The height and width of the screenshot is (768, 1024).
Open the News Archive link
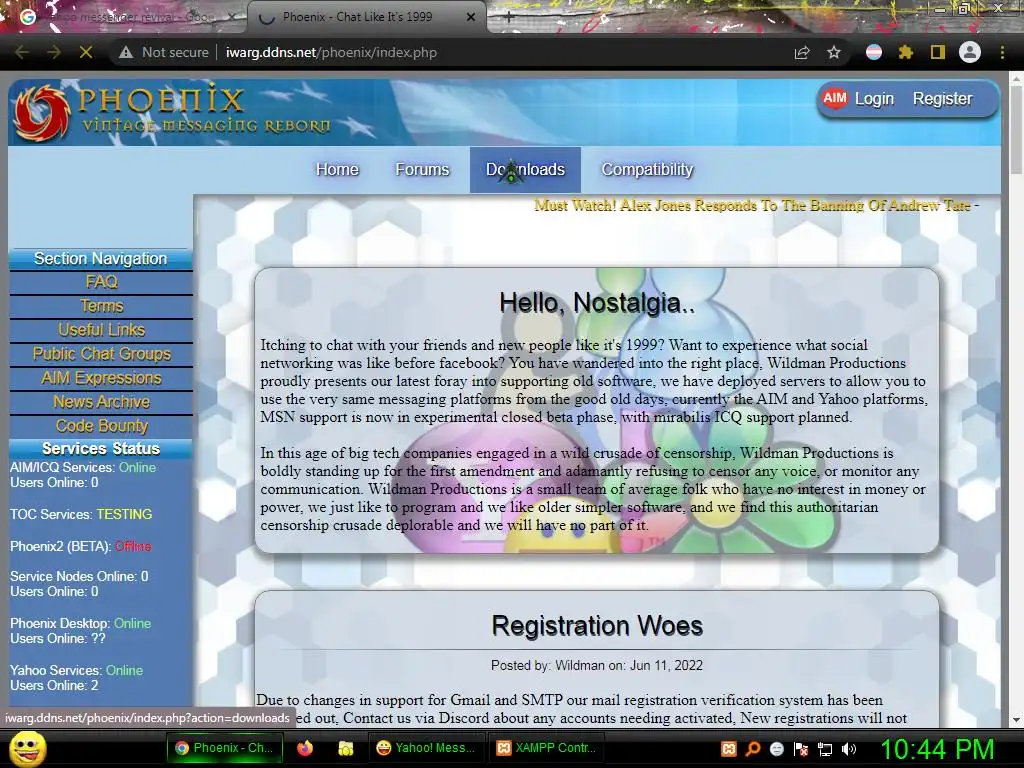click(x=101, y=402)
